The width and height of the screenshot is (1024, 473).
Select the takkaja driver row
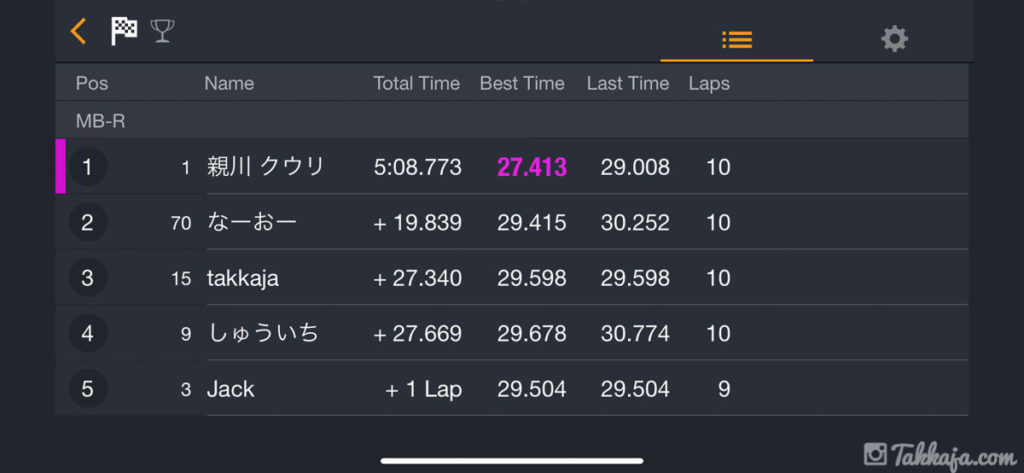click(243, 278)
